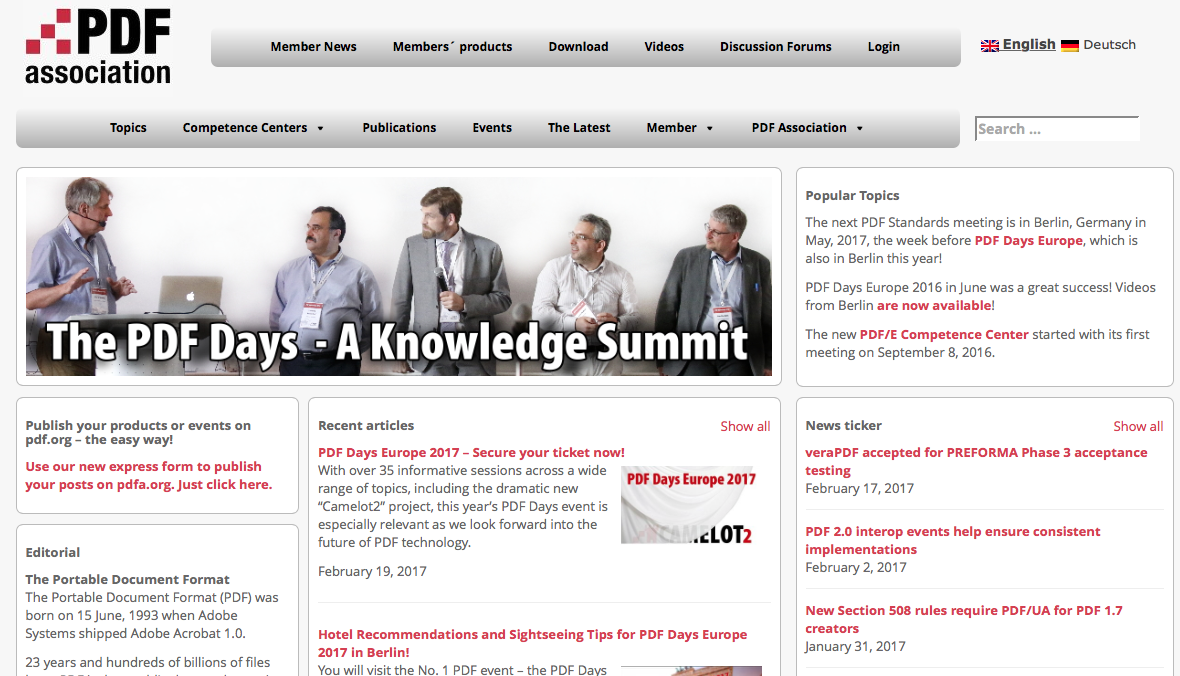Viewport: 1180px width, 676px height.
Task: Click the PDF Association logo
Action: [x=98, y=46]
